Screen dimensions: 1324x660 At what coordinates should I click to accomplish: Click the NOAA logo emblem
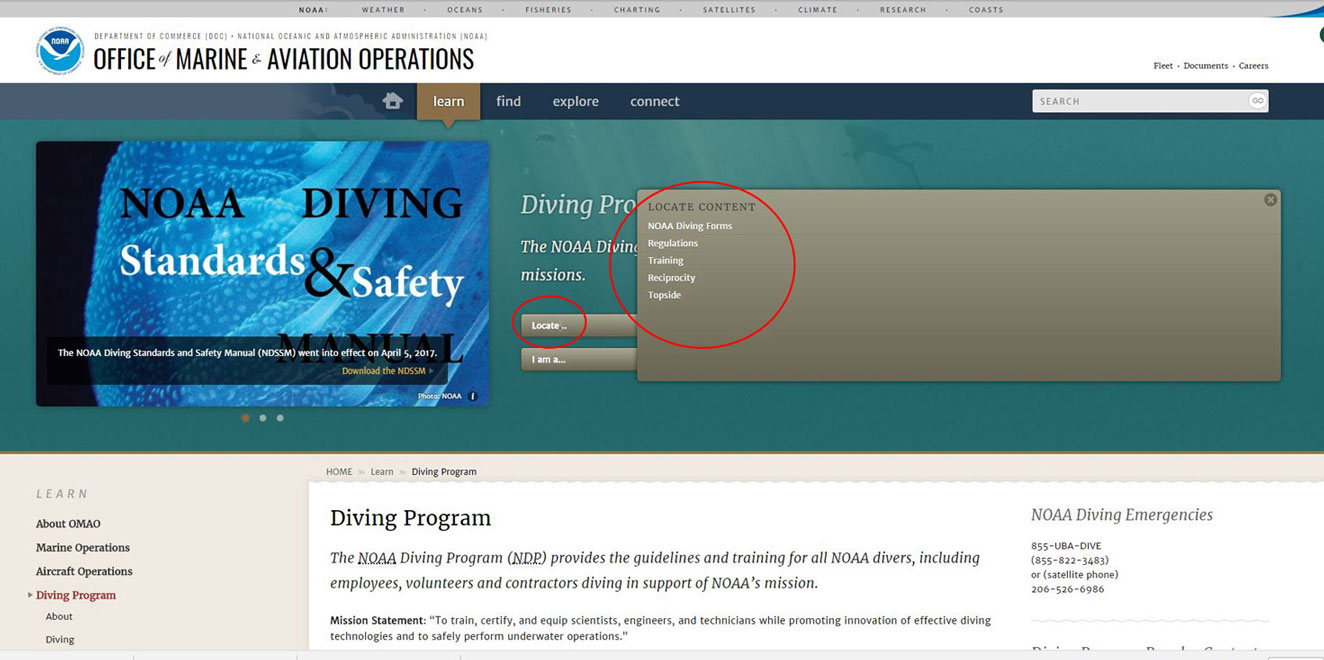pos(60,51)
